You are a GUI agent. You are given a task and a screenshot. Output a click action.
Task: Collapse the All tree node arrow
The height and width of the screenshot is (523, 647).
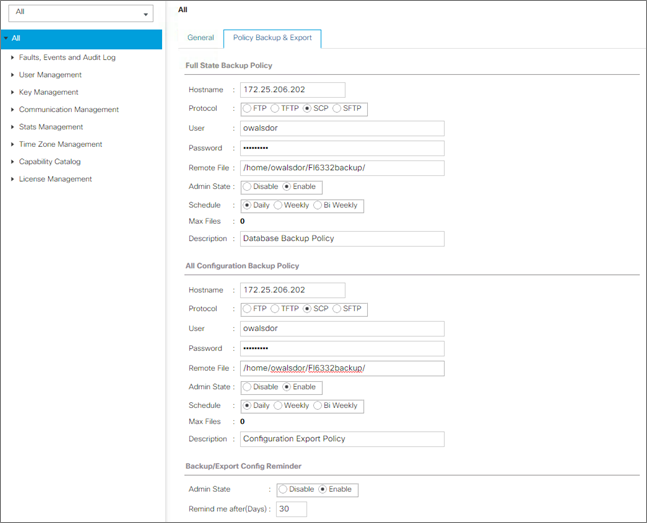6,38
